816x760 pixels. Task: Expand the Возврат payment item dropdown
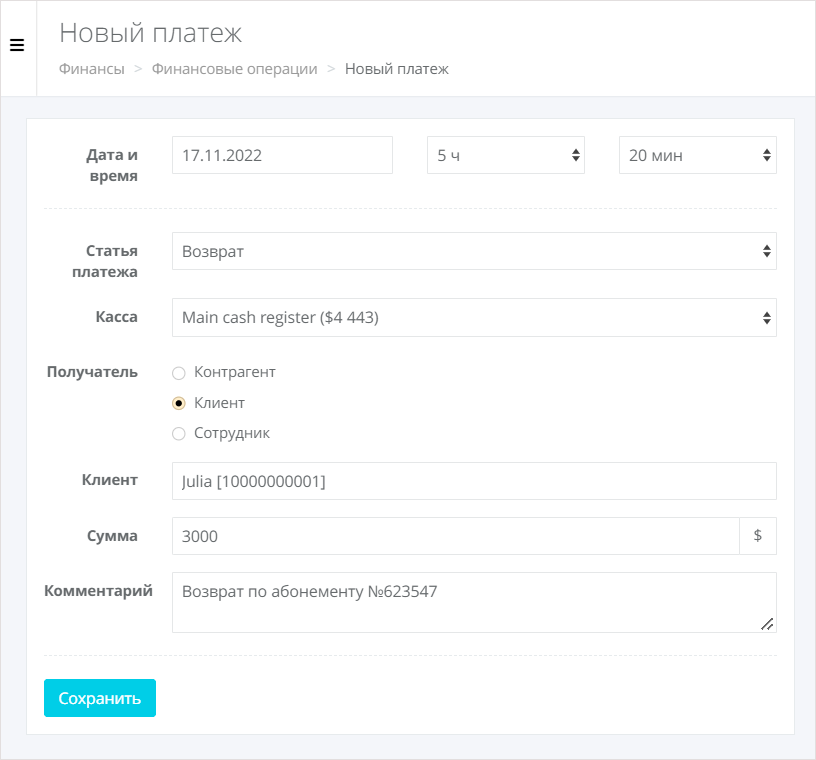click(x=475, y=251)
